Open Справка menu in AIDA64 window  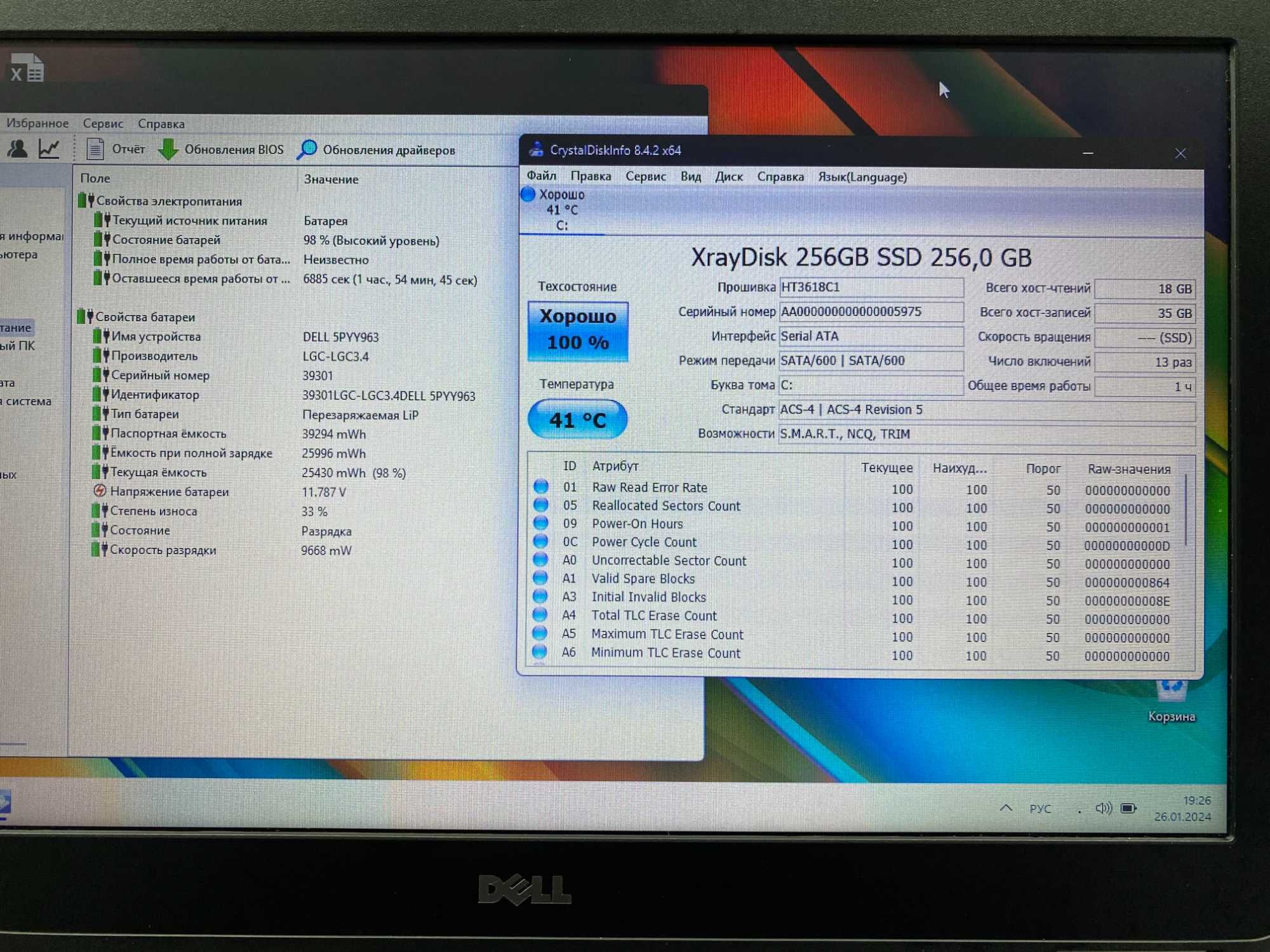click(161, 124)
